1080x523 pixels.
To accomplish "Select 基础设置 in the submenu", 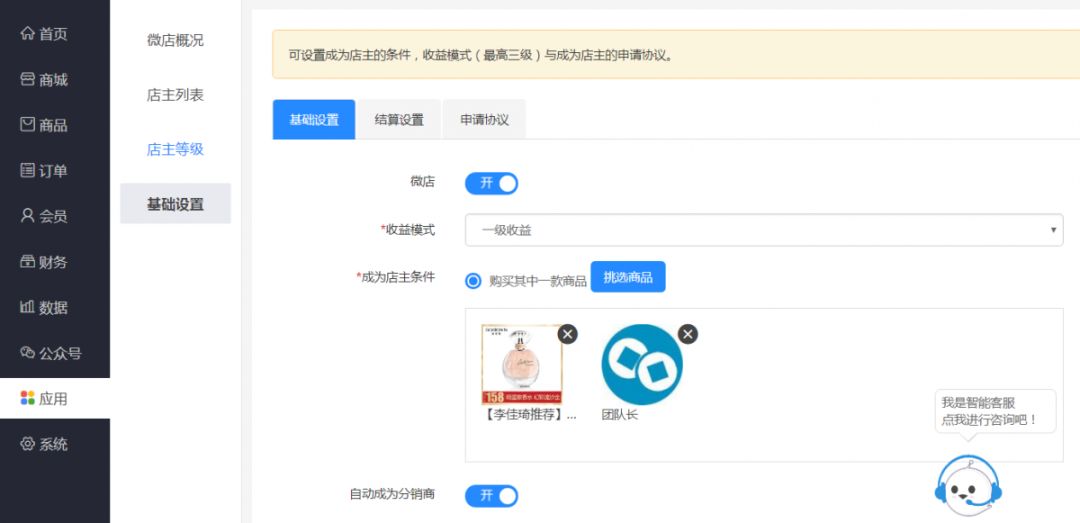I will (x=175, y=203).
